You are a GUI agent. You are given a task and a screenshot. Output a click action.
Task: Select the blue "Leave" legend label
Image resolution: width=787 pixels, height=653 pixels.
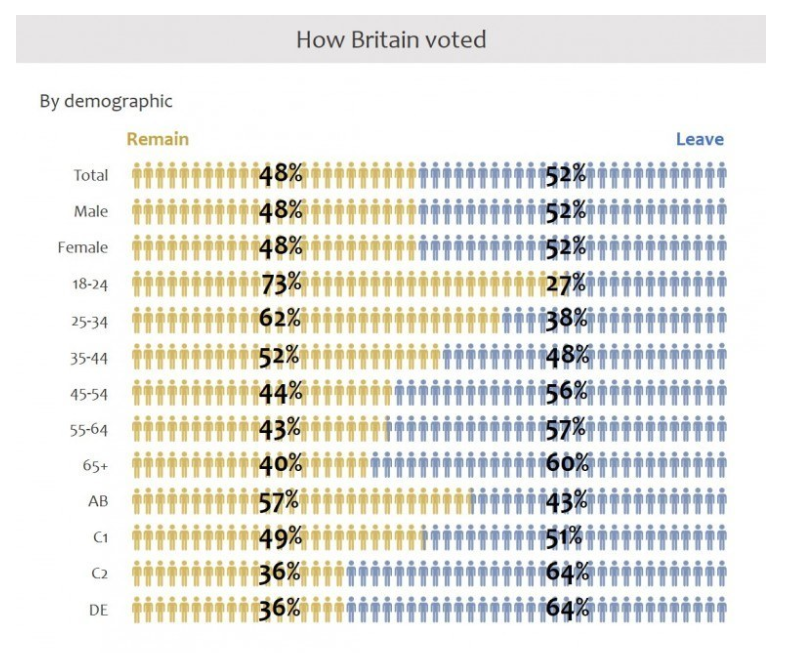coord(699,139)
